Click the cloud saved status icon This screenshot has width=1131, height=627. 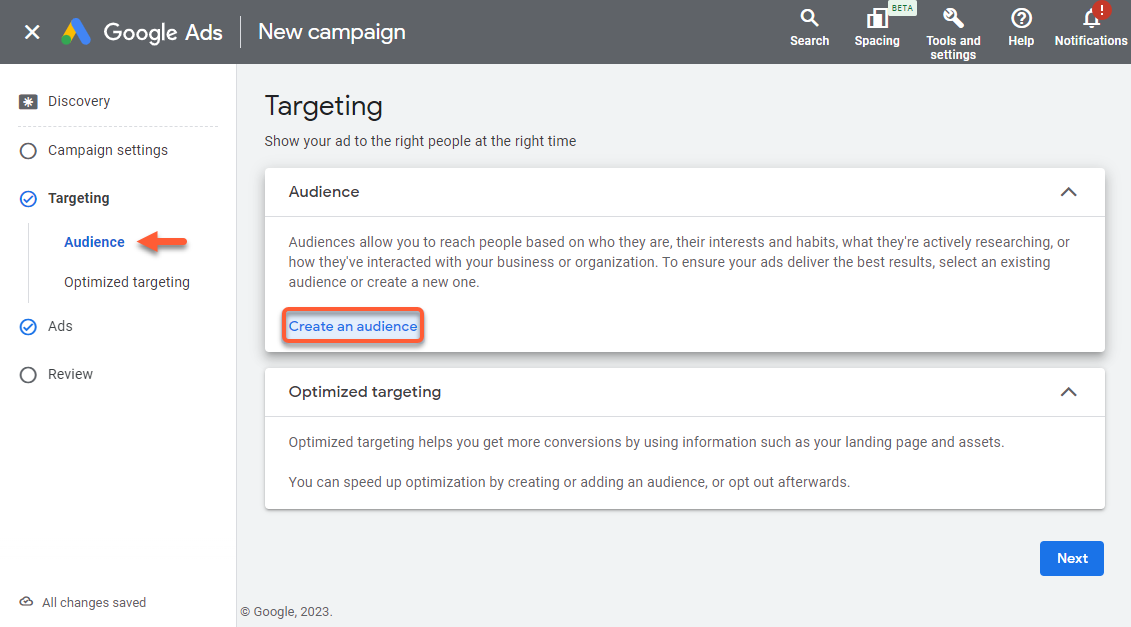(x=26, y=602)
